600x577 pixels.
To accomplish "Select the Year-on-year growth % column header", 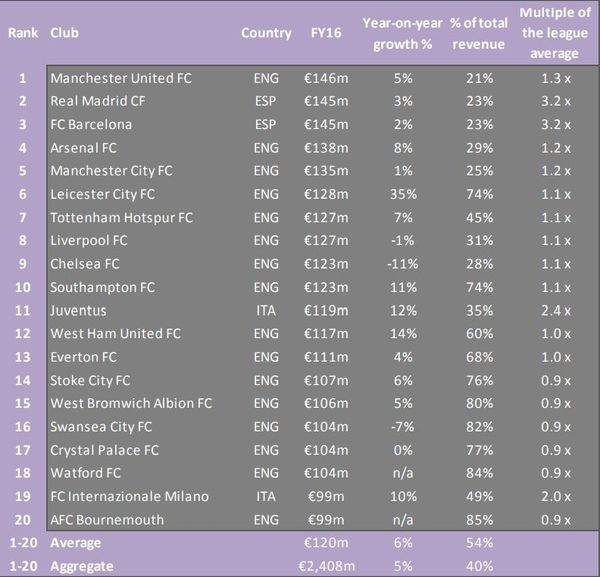I will [x=403, y=34].
